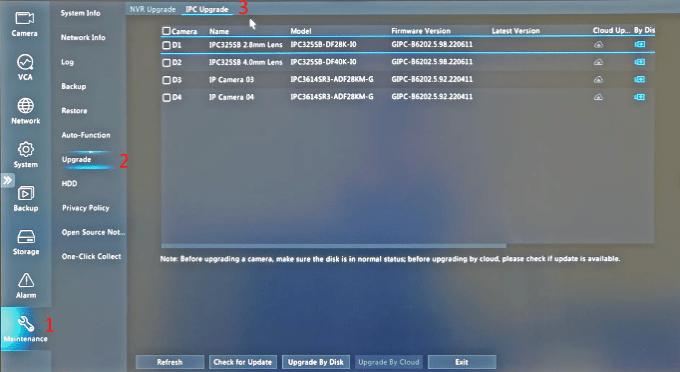
Task: Open the HDD maintenance menu item
Action: click(x=69, y=183)
